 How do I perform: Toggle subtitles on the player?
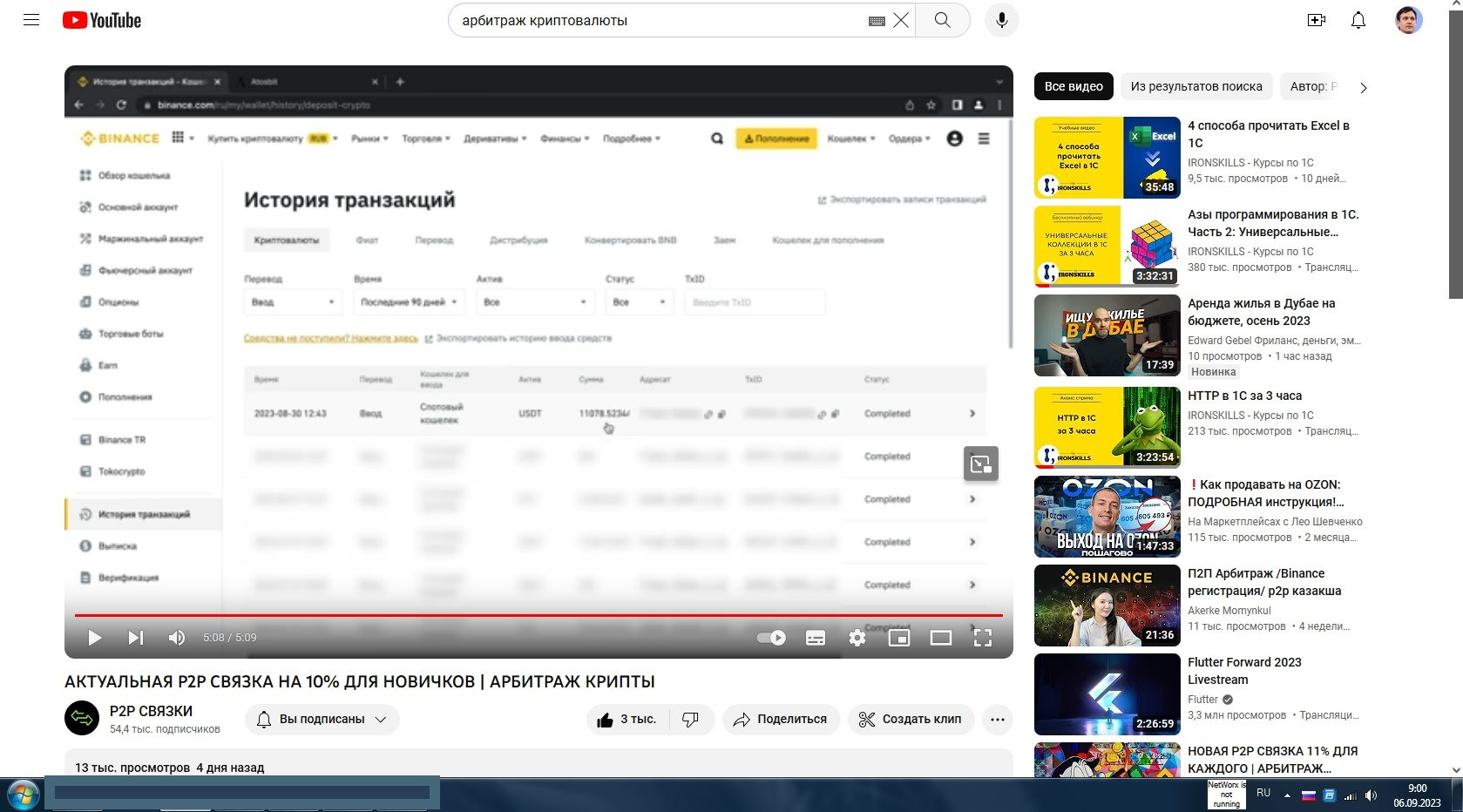816,638
